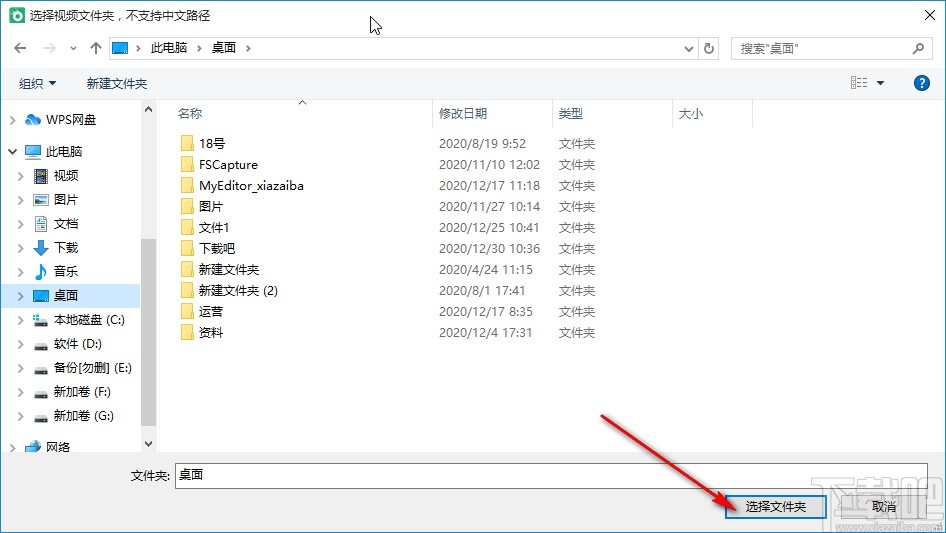This screenshot has width=946, height=533.
Task: Select the 下载吧 folder
Action: click(x=217, y=249)
